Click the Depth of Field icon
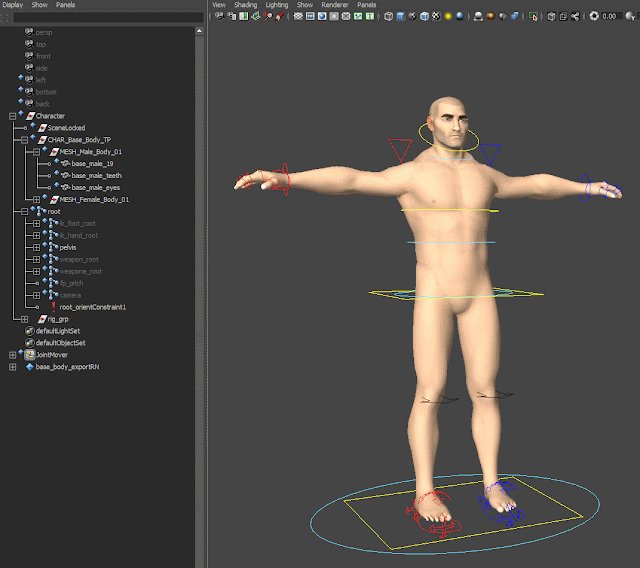Image resolution: width=640 pixels, height=568 pixels. click(515, 16)
